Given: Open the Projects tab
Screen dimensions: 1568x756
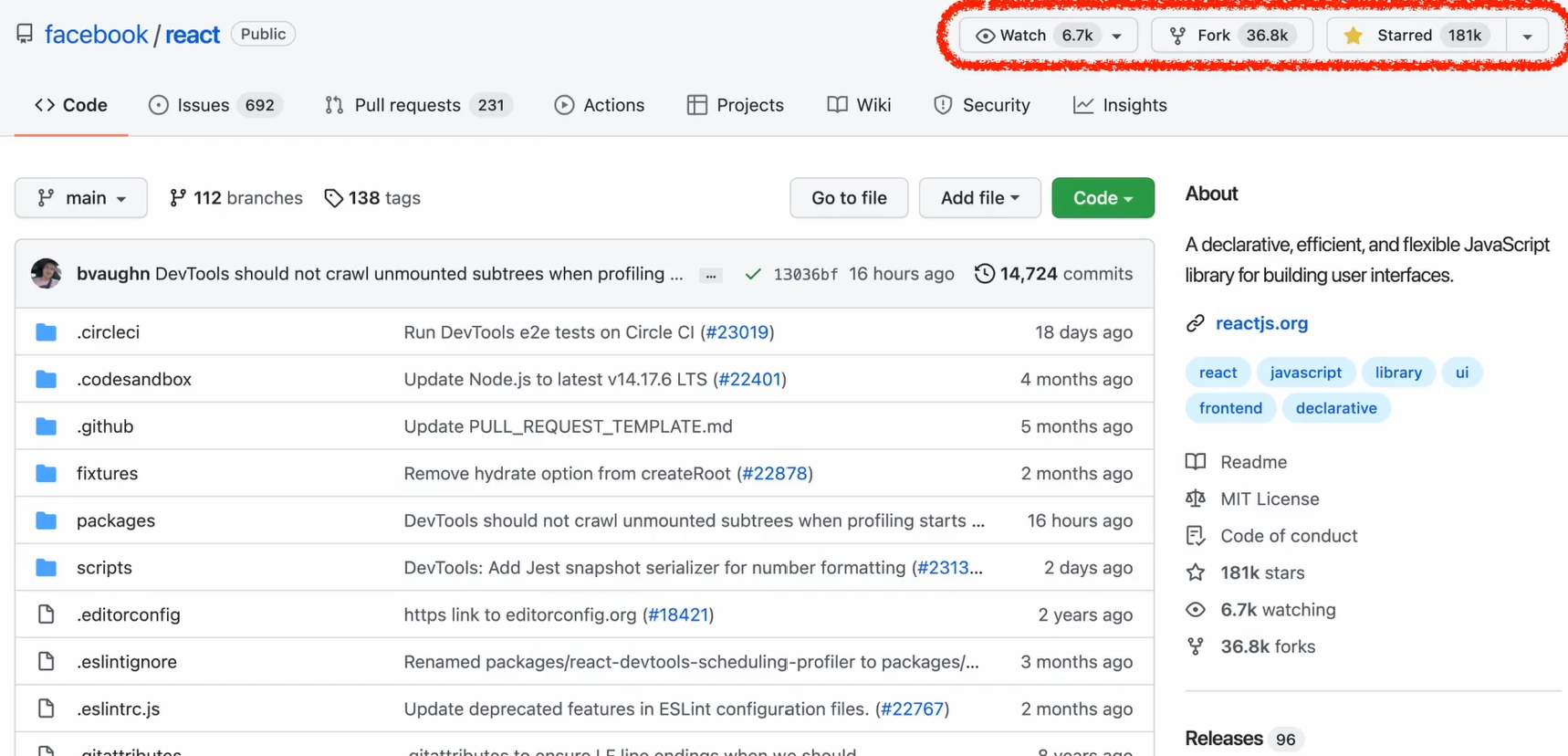Looking at the screenshot, I should [736, 105].
